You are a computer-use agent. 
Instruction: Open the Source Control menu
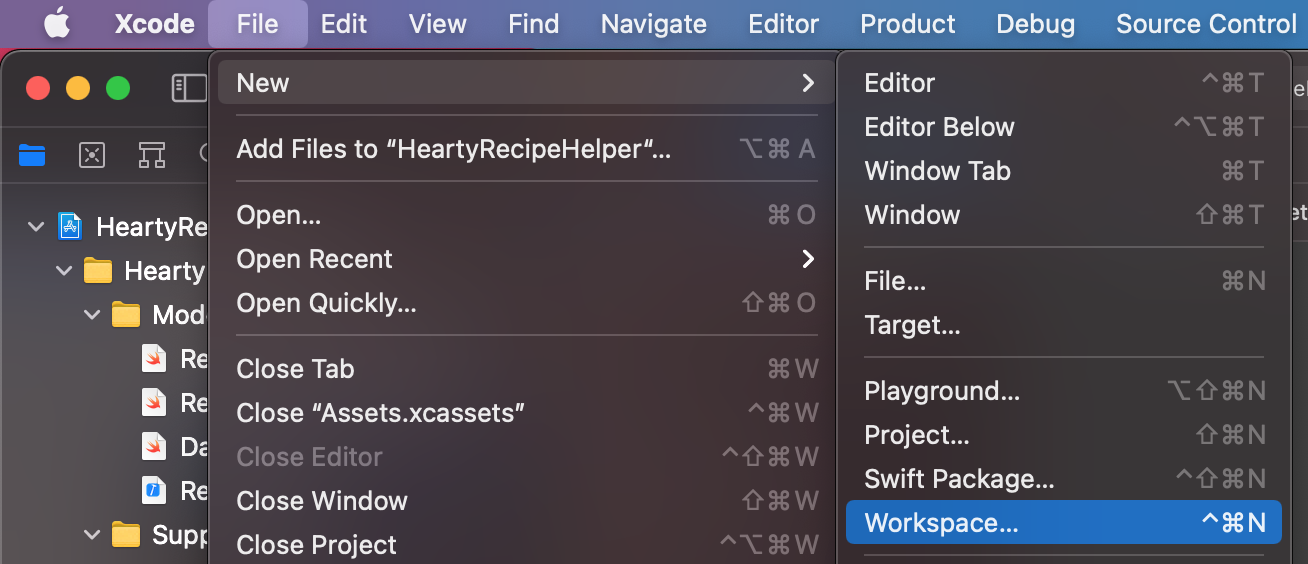pyautogui.click(x=1207, y=23)
